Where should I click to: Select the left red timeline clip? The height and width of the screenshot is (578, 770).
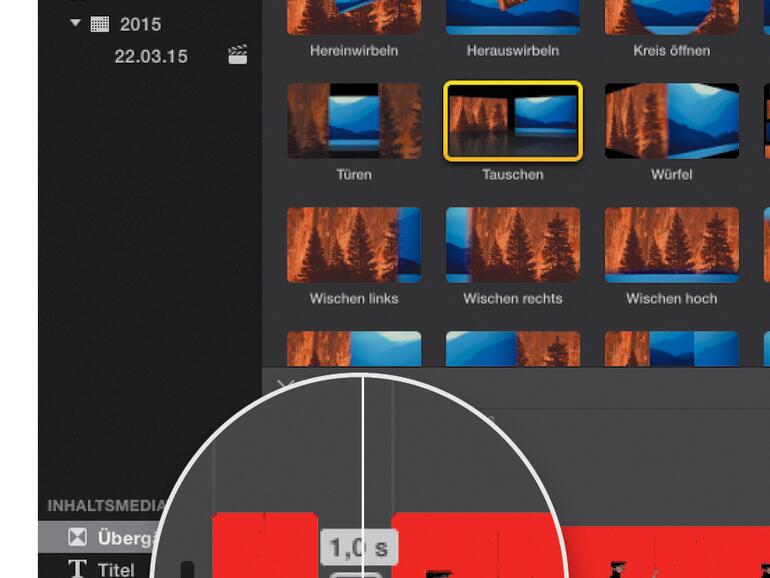[265, 545]
